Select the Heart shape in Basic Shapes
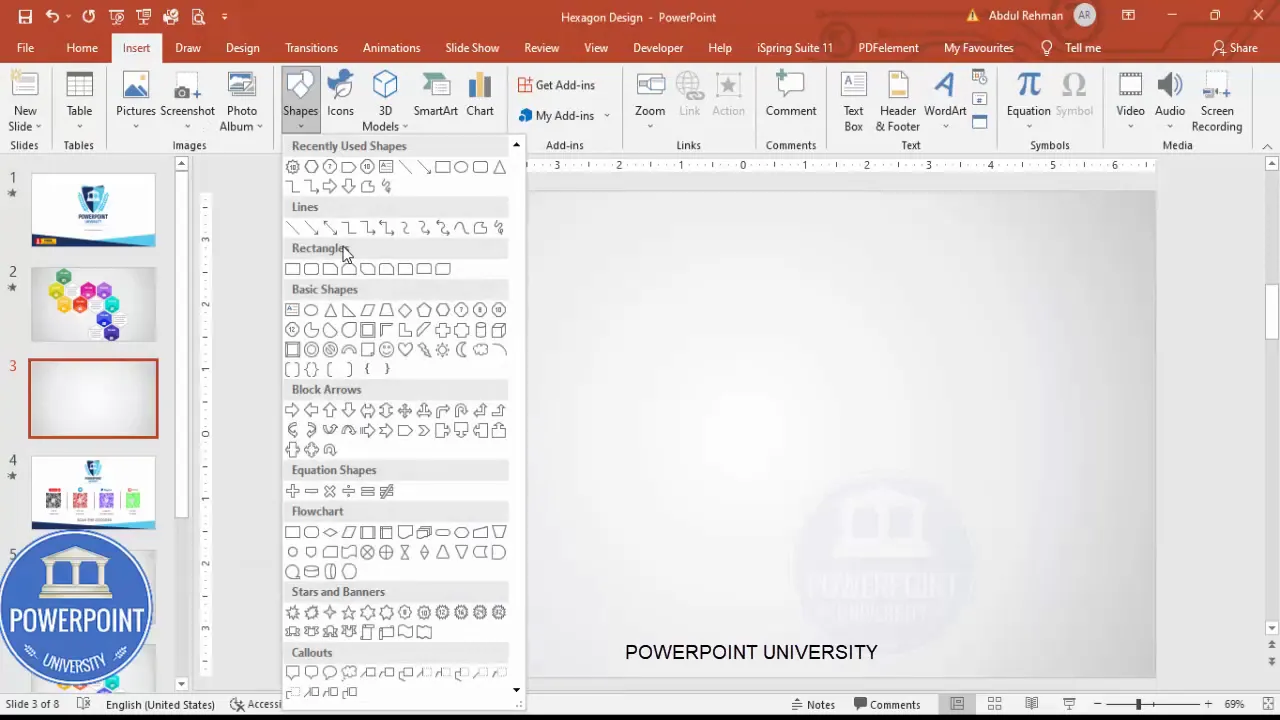Screen dimensions: 1280x720 [x=405, y=350]
